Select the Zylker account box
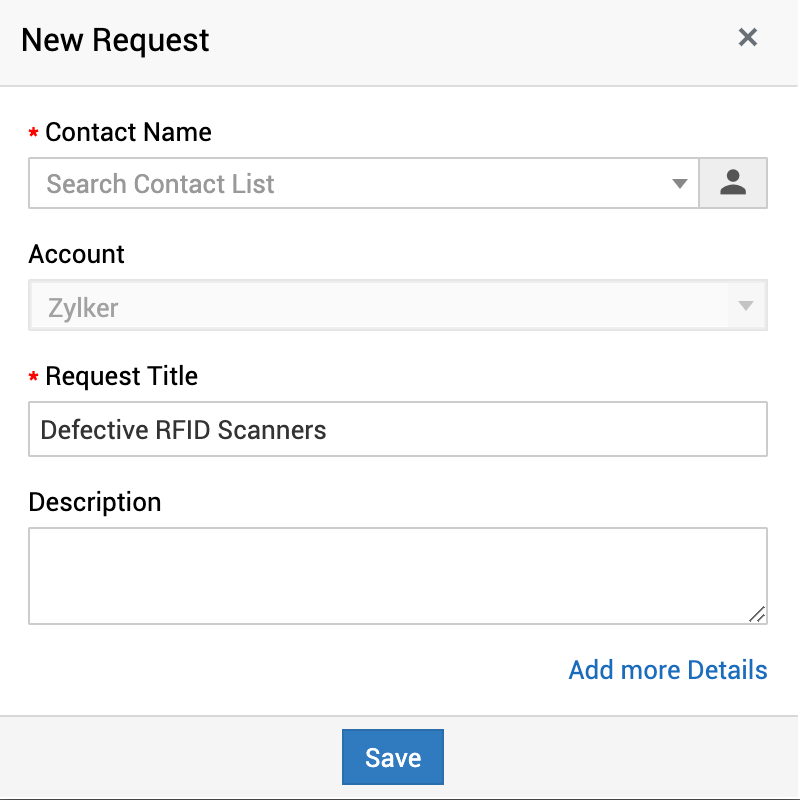The width and height of the screenshot is (800, 800). coord(397,307)
